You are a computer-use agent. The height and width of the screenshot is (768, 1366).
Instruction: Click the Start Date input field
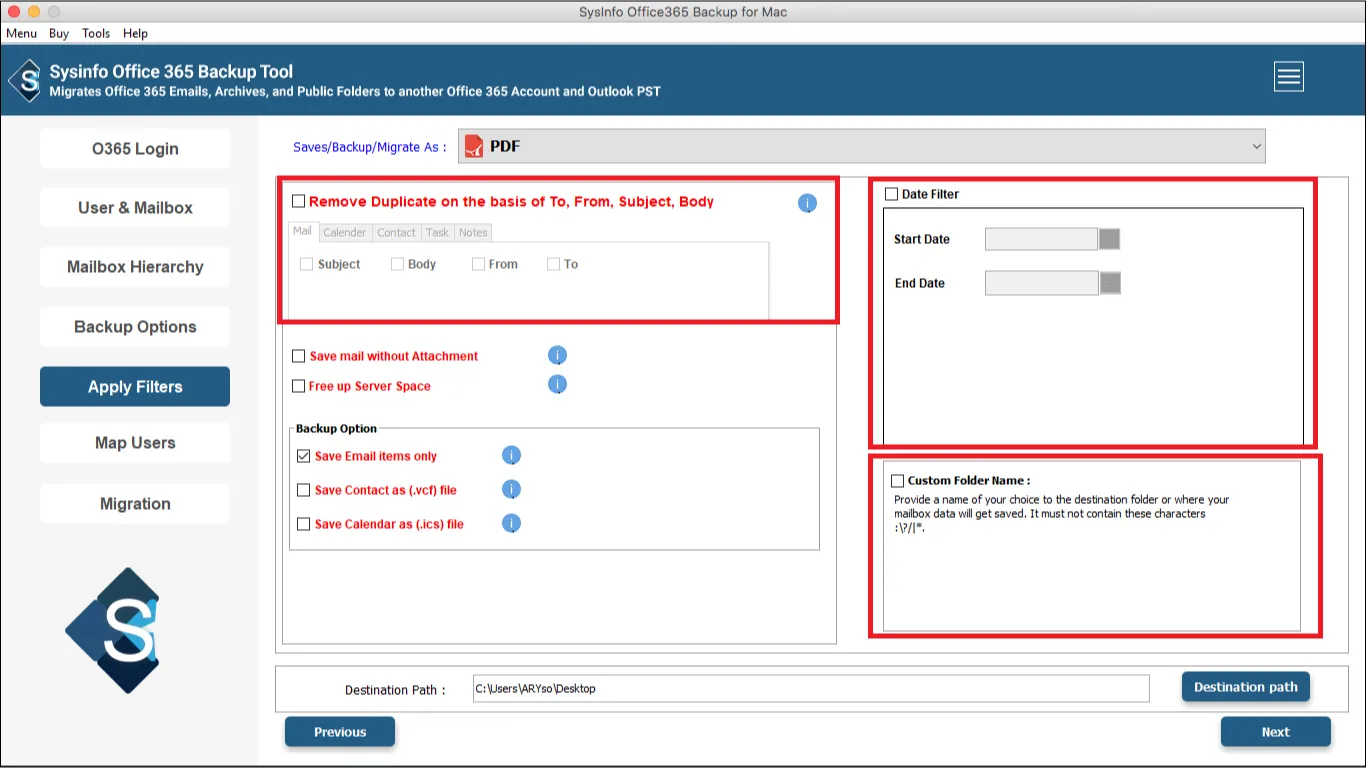[x=1041, y=239]
